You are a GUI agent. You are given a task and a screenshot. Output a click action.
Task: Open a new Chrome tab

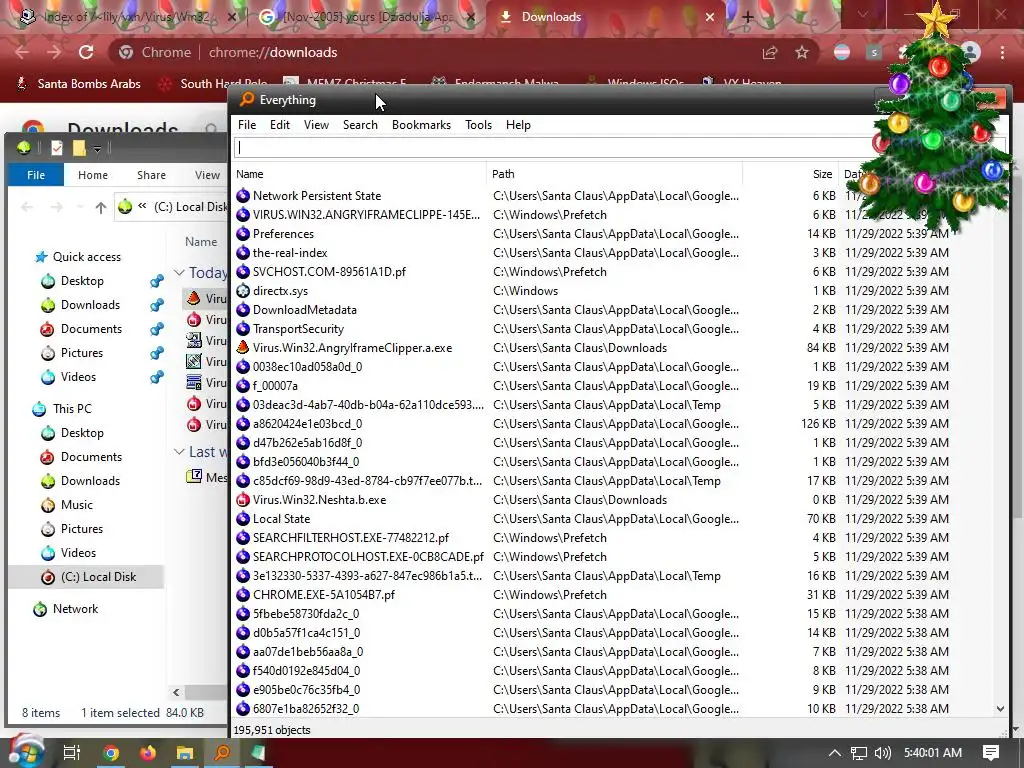coord(748,17)
